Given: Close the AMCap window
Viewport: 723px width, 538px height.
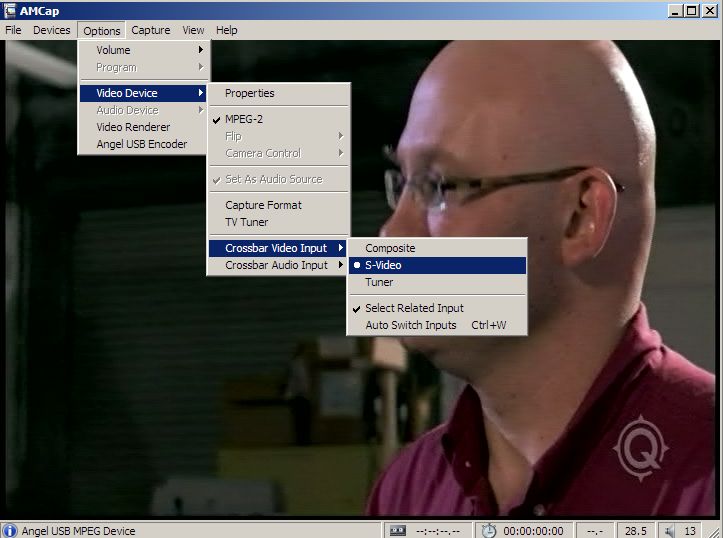Looking at the screenshot, I should coord(709,11).
